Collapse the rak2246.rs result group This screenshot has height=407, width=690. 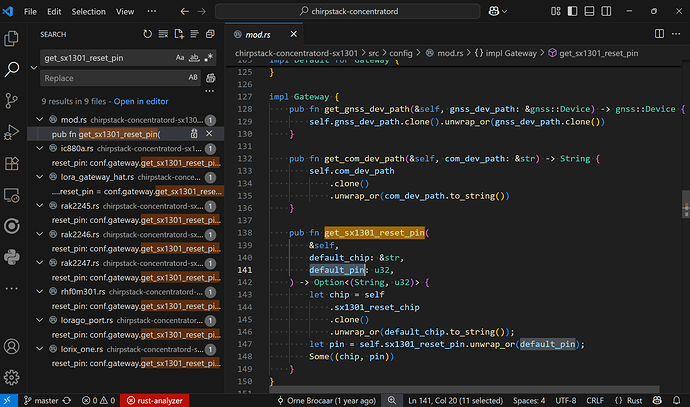click(x=40, y=234)
